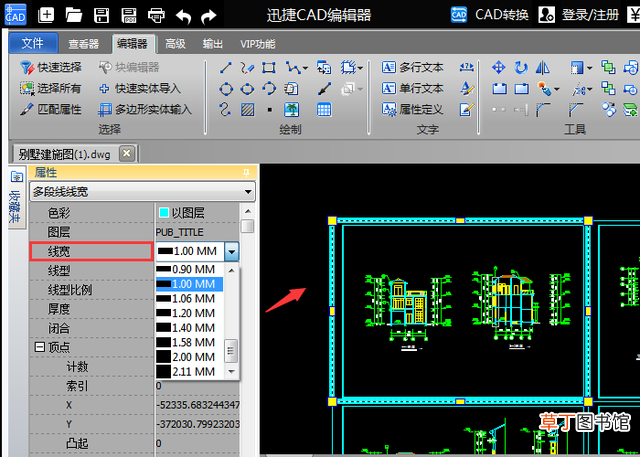The width and height of the screenshot is (640, 457).
Task: Click the Chamfer corner tool icon
Action: point(576,109)
